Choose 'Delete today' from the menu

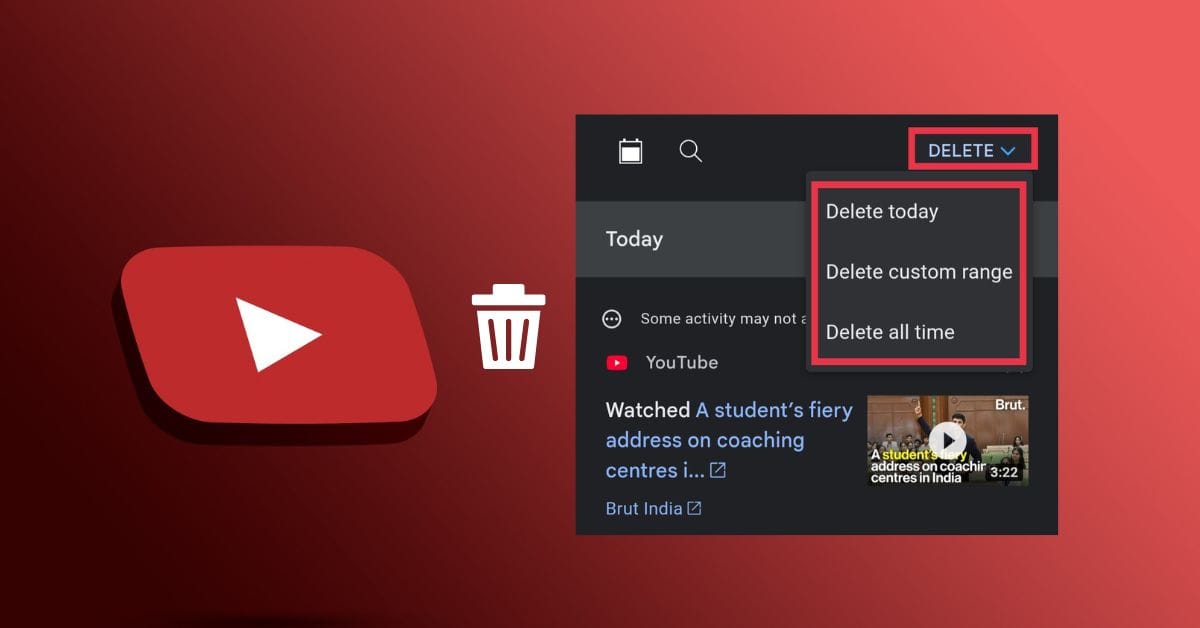pos(882,211)
